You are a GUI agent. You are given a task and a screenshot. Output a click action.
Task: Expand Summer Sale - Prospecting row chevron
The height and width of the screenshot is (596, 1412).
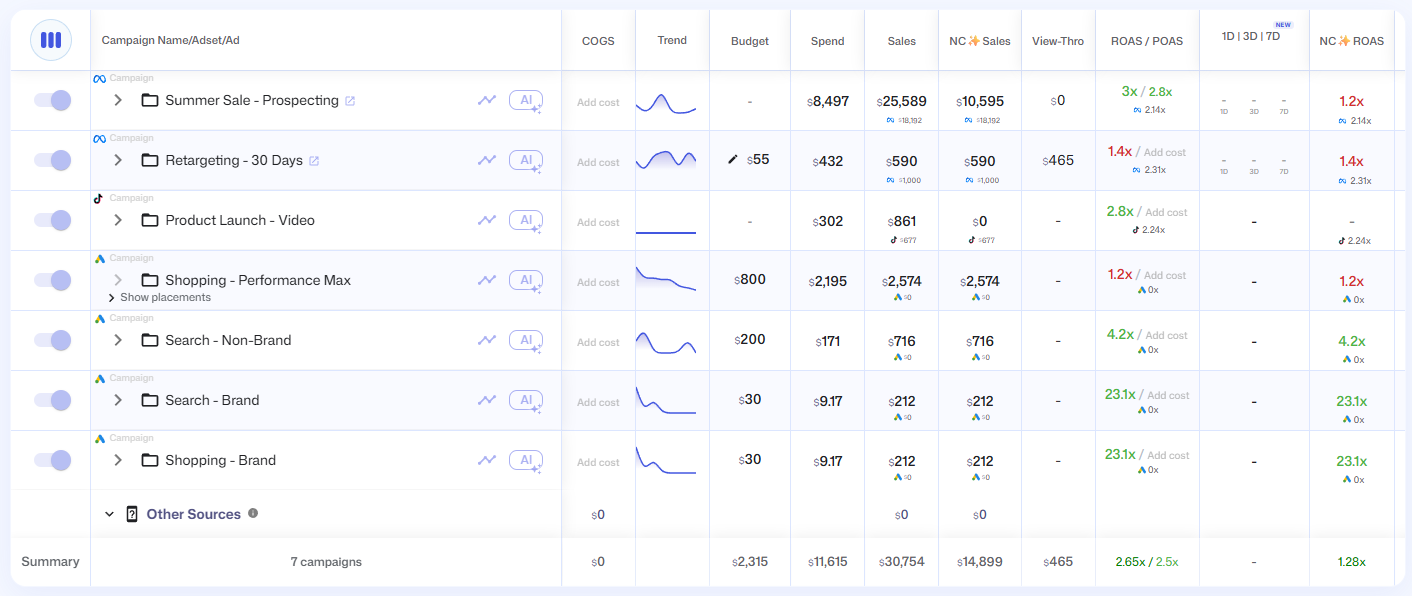[118, 100]
